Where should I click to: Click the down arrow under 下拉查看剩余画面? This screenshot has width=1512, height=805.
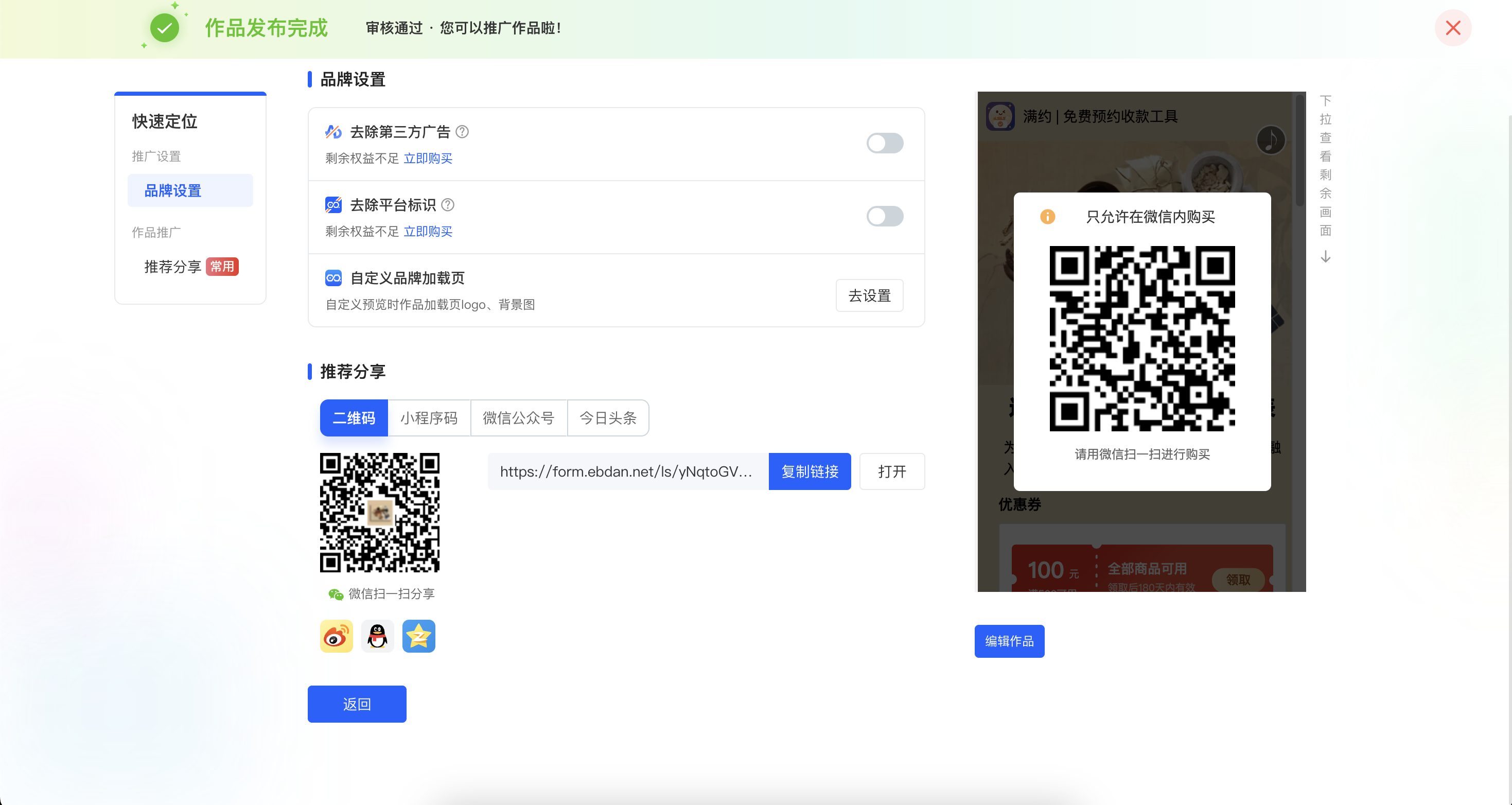(1325, 257)
